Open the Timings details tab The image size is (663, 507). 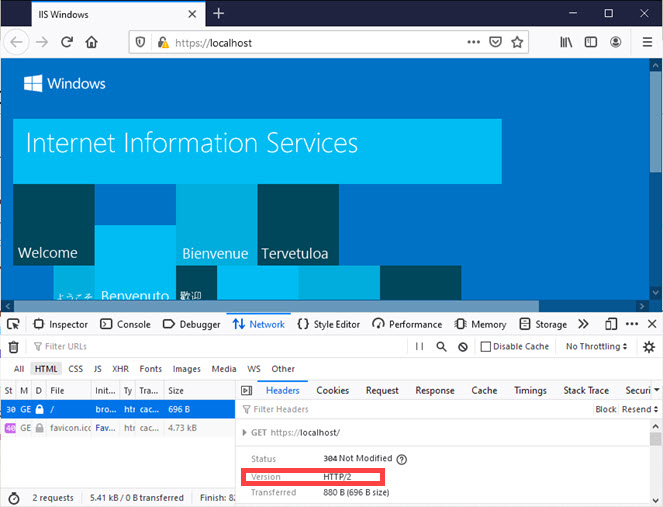(x=530, y=390)
